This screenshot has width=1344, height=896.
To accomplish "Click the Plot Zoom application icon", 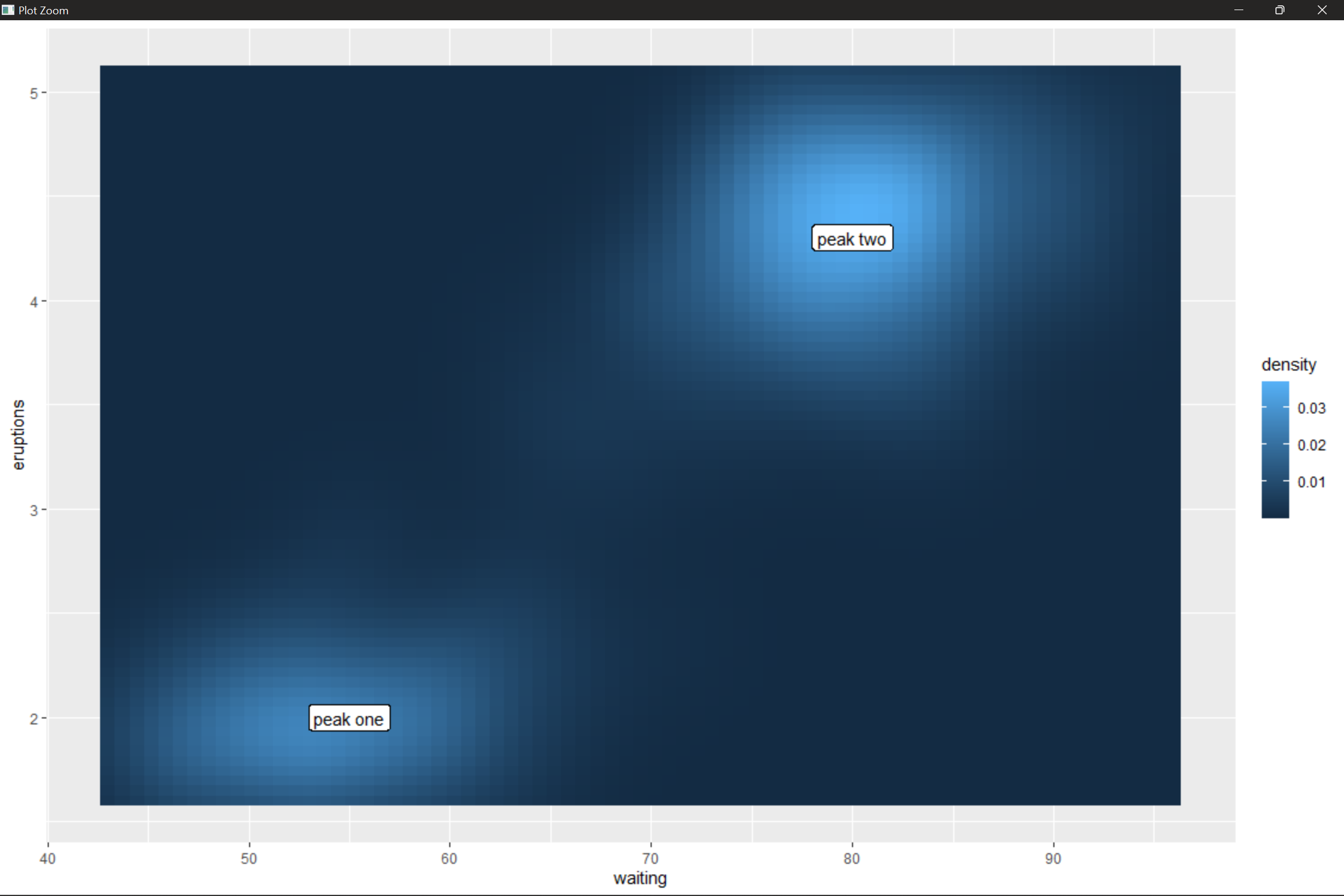I will pos(8,10).
